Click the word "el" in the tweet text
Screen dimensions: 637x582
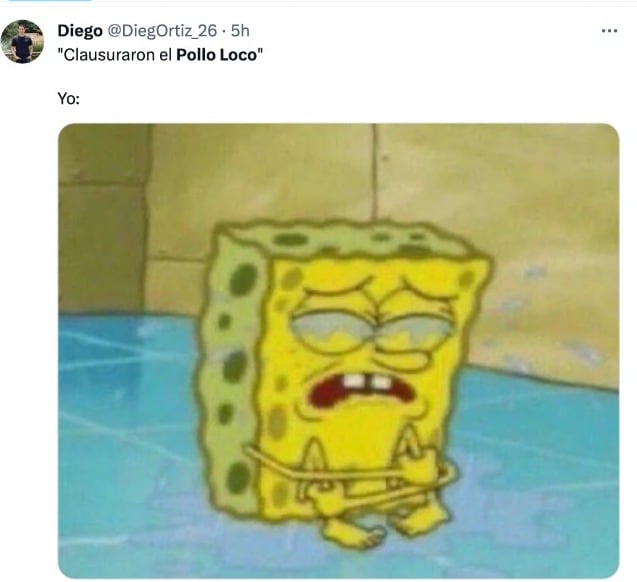165,55
